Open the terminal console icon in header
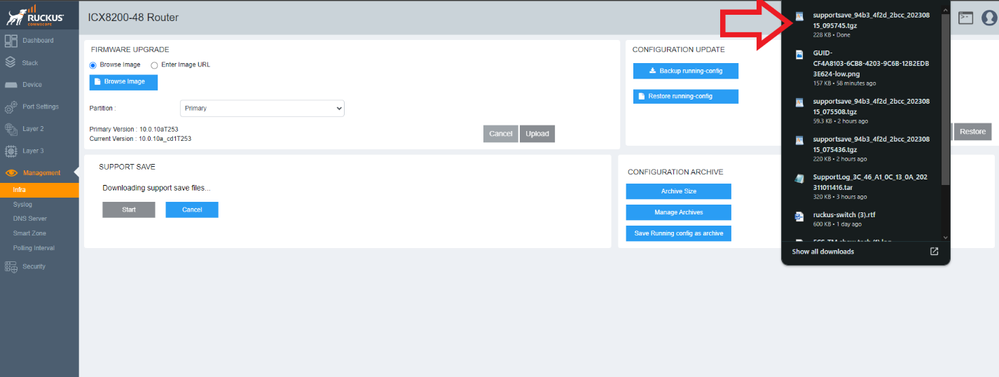The image size is (999, 377). (x=966, y=18)
